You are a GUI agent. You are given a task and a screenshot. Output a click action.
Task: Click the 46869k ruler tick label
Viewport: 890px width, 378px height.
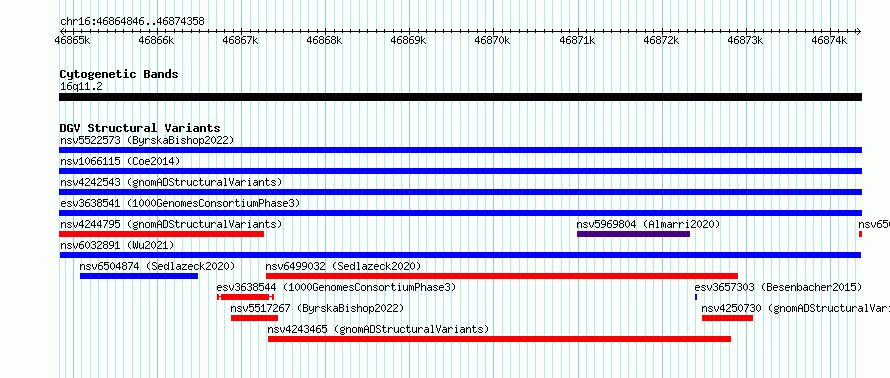point(409,41)
